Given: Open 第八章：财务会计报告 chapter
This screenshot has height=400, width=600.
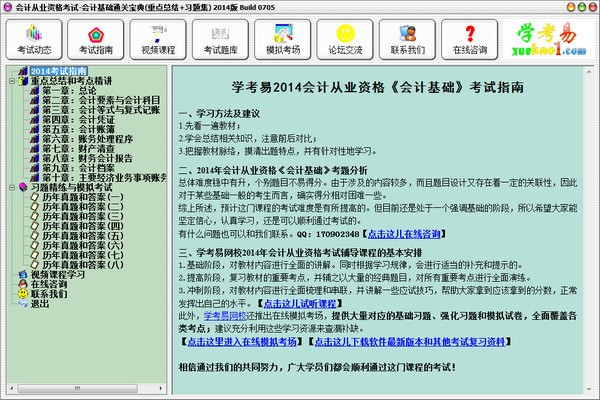Looking at the screenshot, I should click(x=87, y=158).
